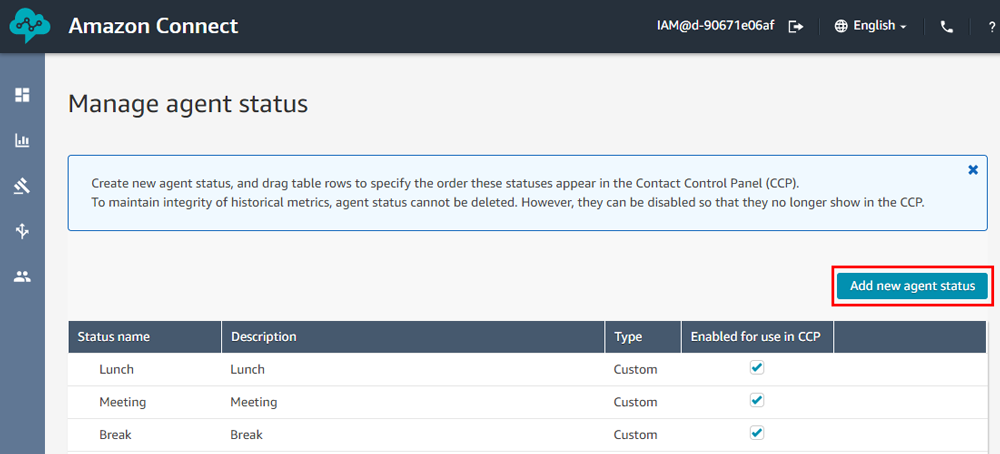Viewport: 1000px width, 454px height.
Task: Expand the English language dropdown
Action: point(870,26)
